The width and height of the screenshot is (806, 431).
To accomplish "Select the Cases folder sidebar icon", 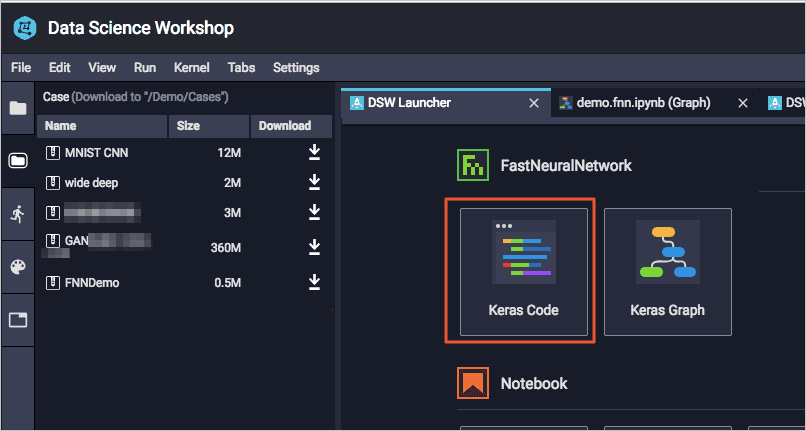I will click(18, 161).
